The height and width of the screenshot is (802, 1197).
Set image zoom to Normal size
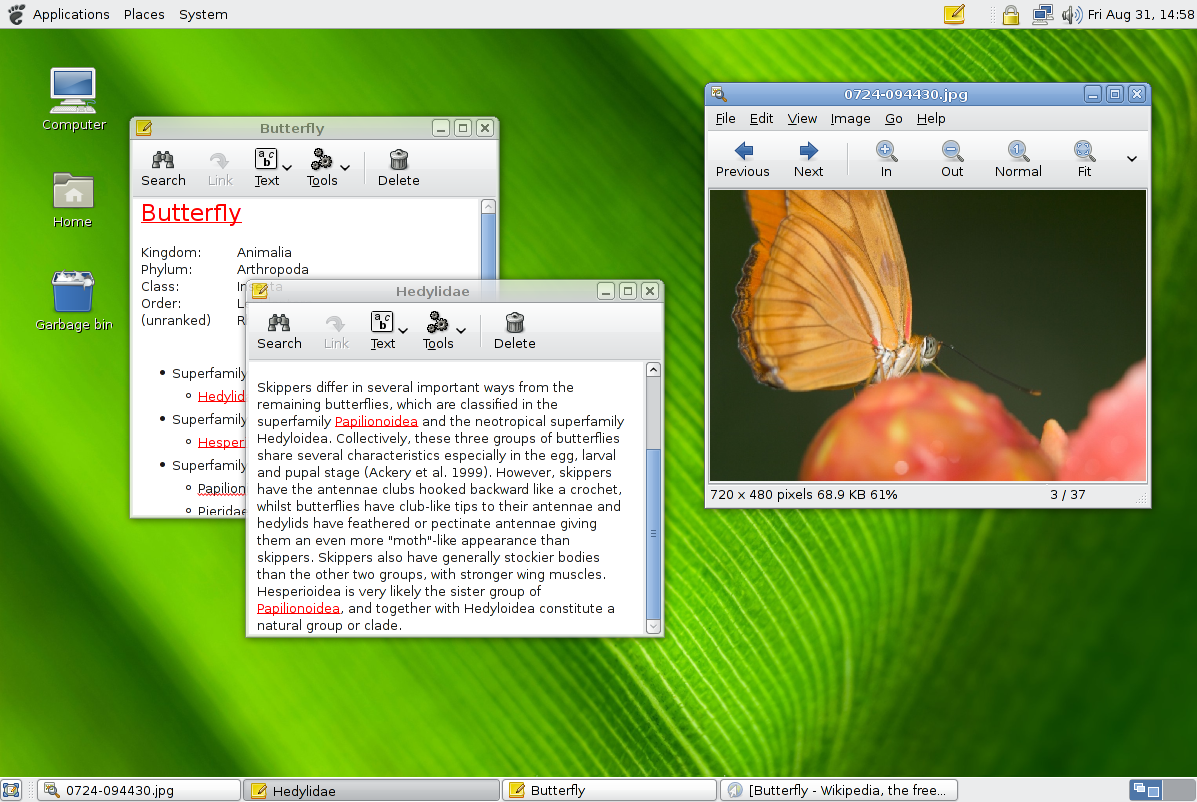1018,158
